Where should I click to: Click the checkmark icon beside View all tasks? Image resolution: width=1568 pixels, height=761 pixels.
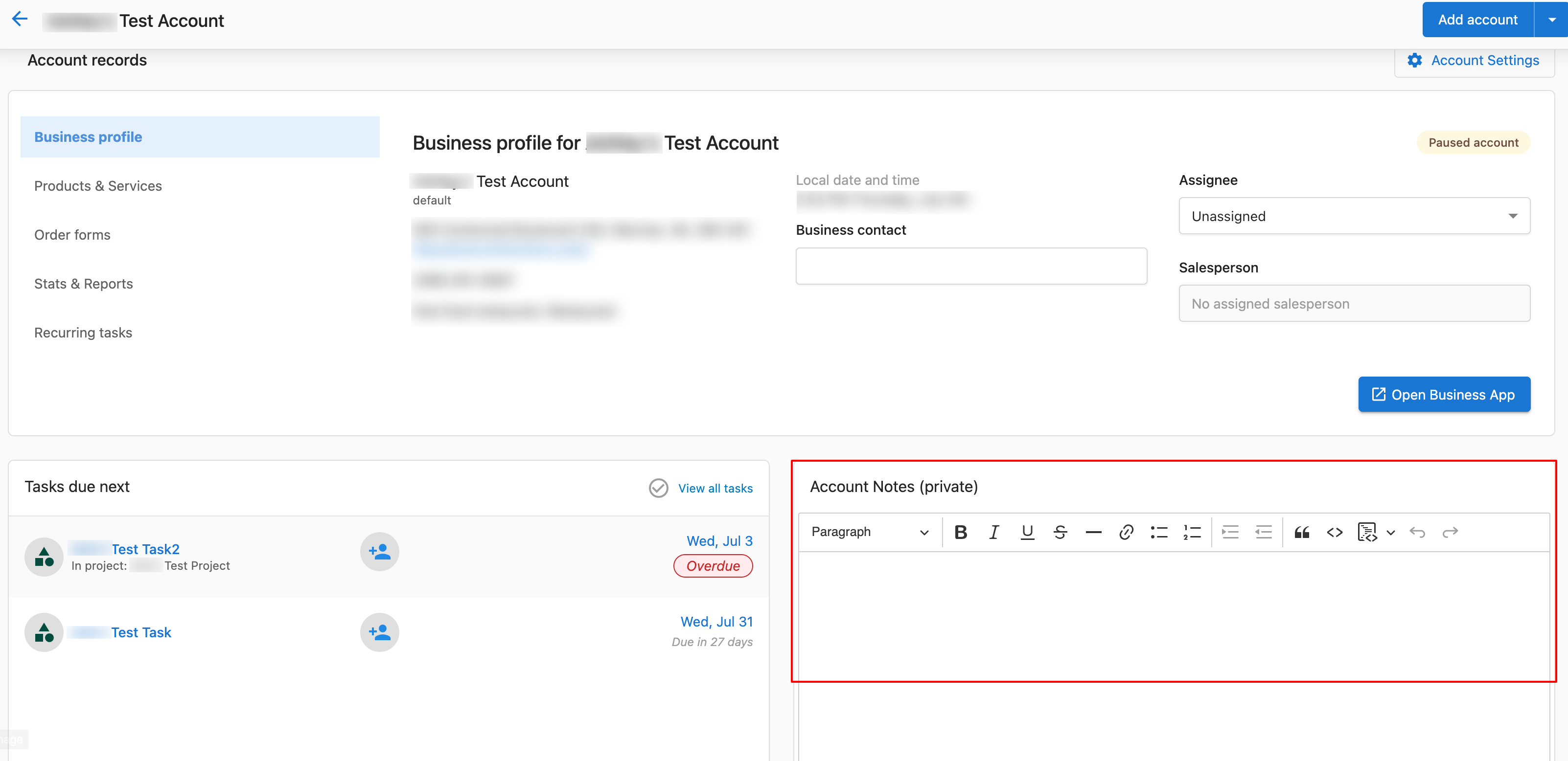(658, 488)
